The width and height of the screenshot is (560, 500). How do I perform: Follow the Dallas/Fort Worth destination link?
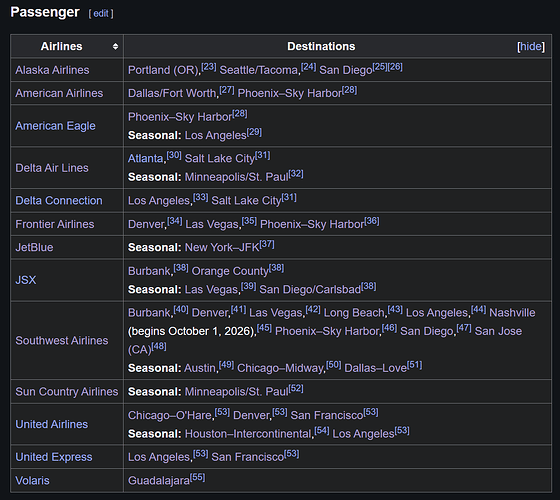point(172,93)
